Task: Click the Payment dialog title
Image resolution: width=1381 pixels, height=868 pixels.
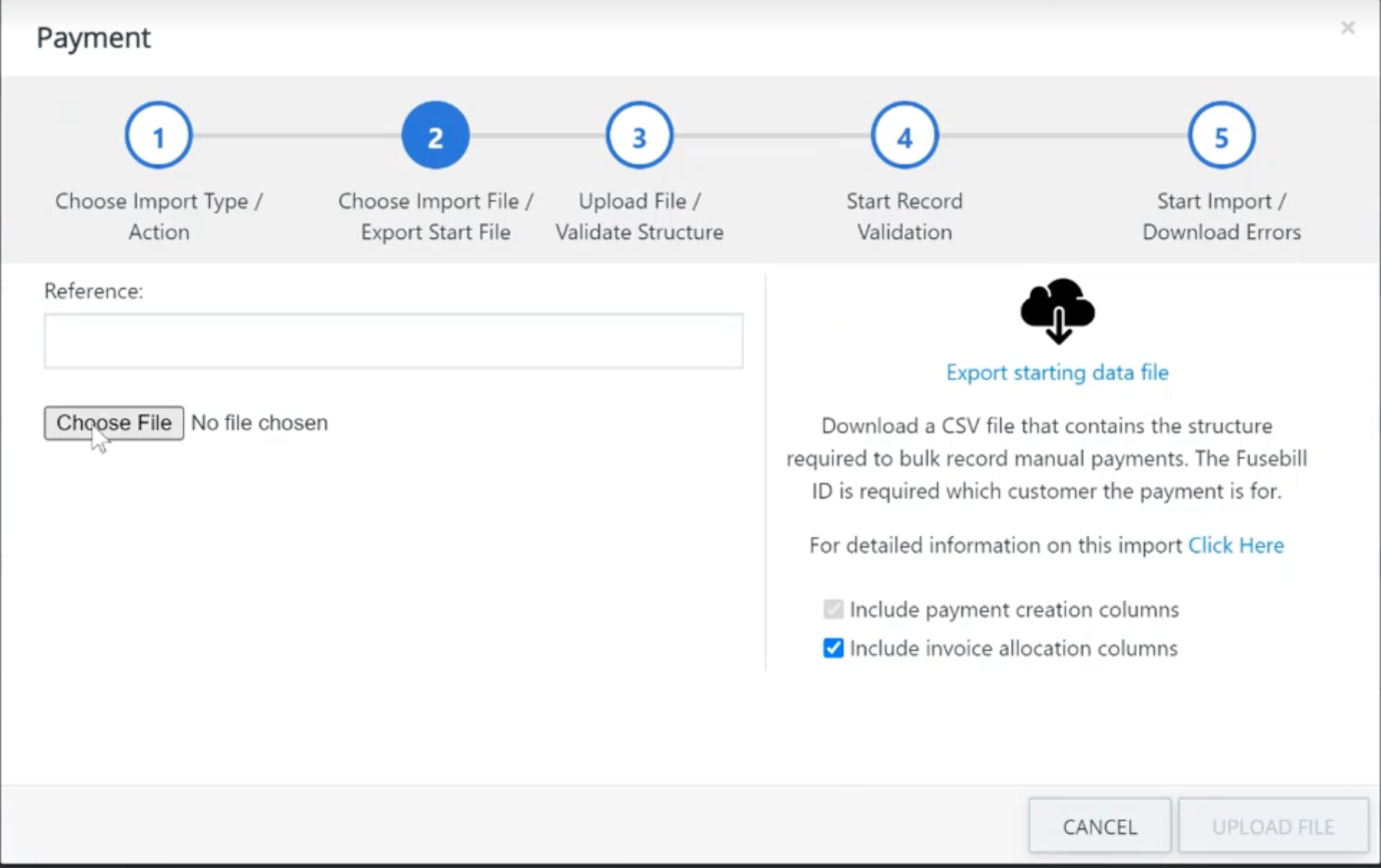Action: point(94,38)
